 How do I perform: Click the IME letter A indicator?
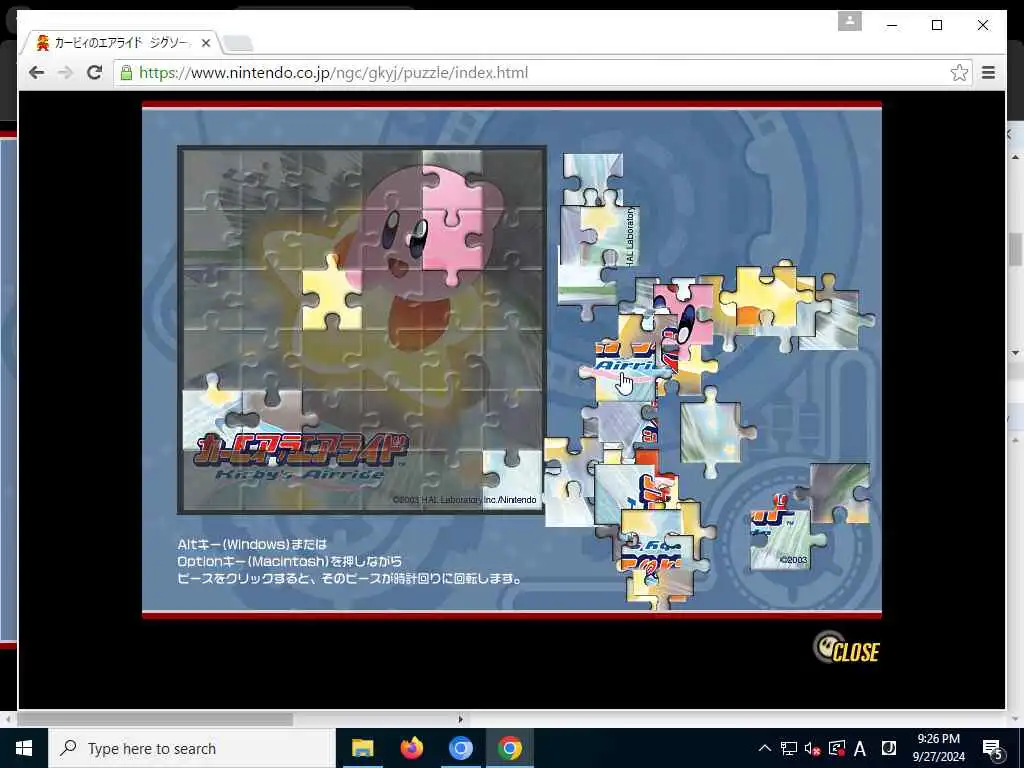(860, 748)
